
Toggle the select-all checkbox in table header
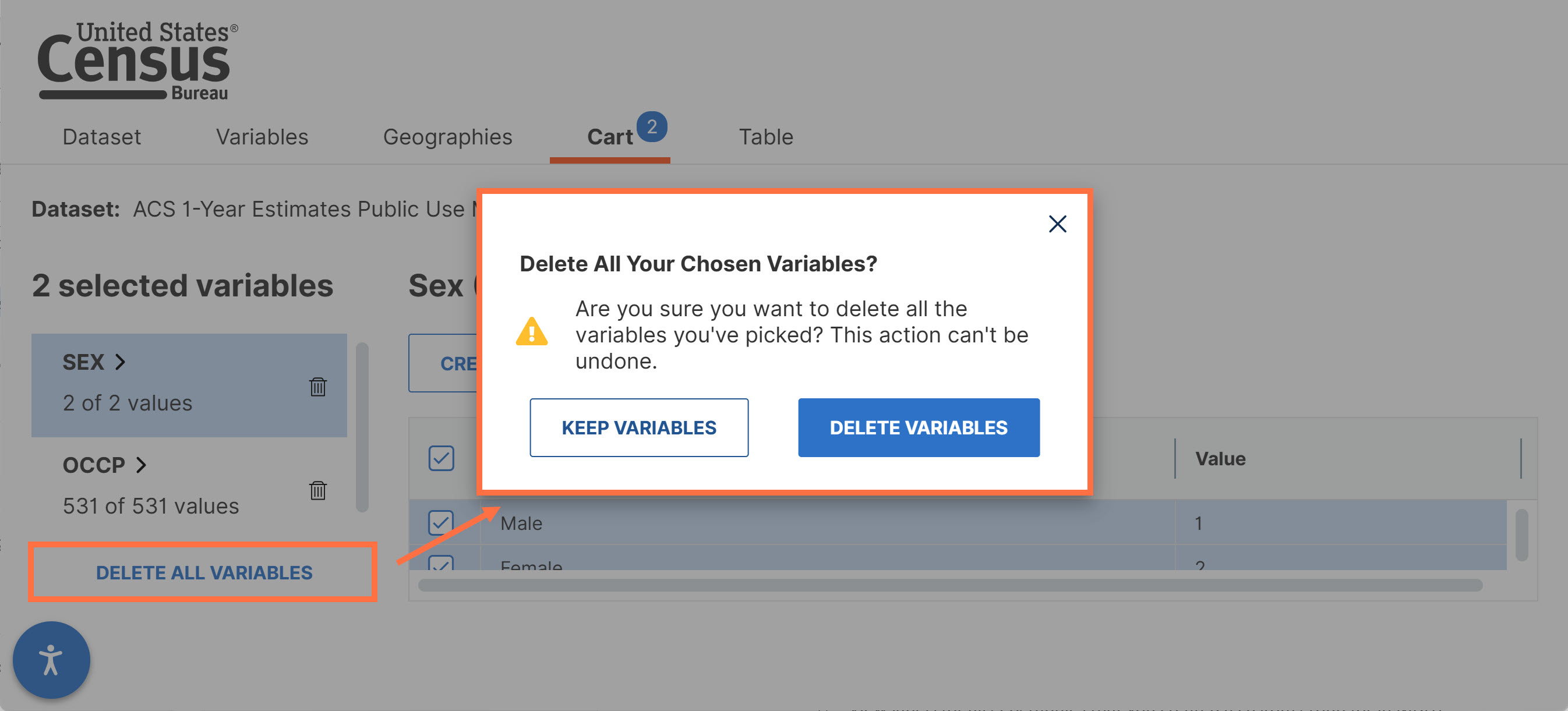(x=442, y=458)
